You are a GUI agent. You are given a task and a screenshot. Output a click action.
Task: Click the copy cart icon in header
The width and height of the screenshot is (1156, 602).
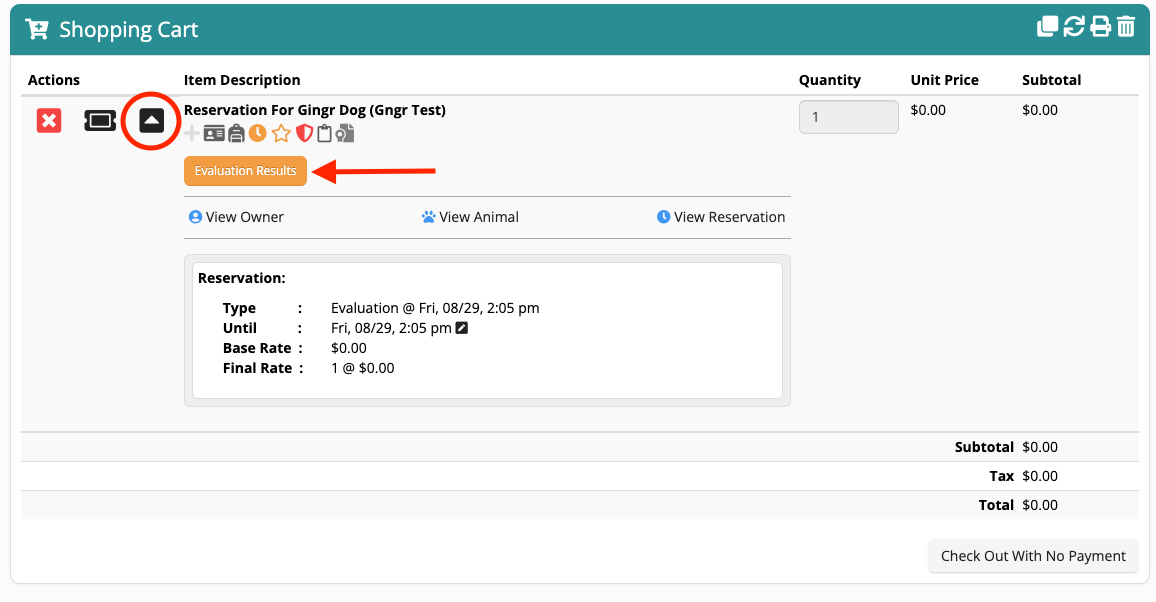pyautogui.click(x=1047, y=26)
